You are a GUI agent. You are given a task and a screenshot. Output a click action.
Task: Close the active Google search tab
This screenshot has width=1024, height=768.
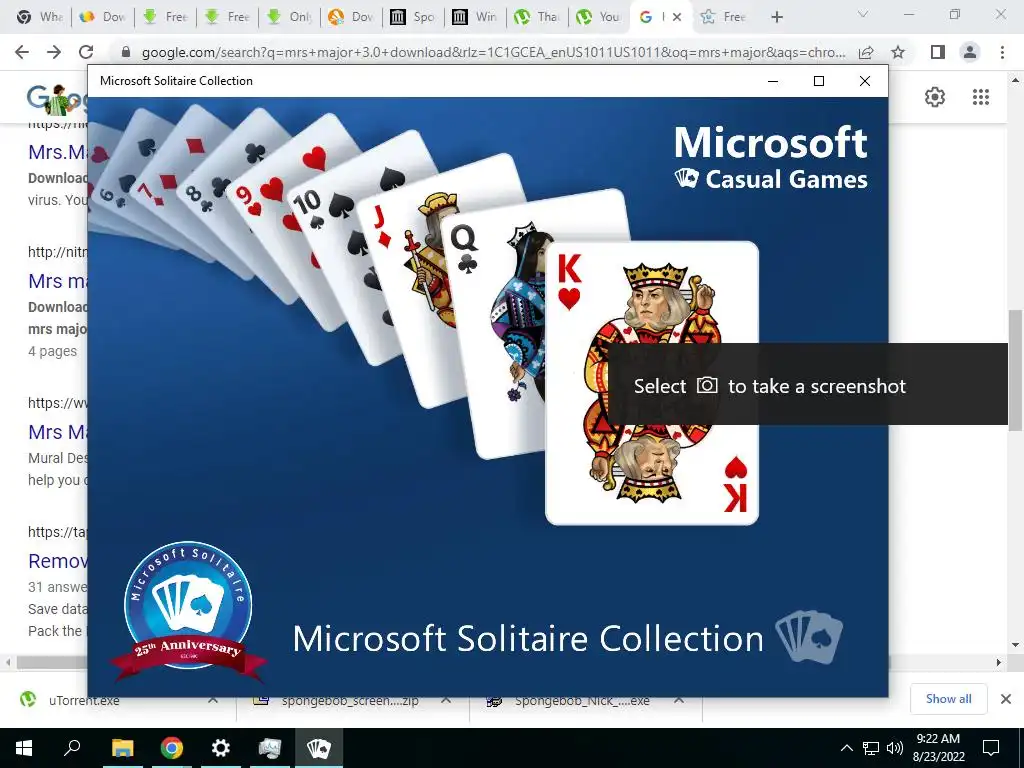coord(677,17)
